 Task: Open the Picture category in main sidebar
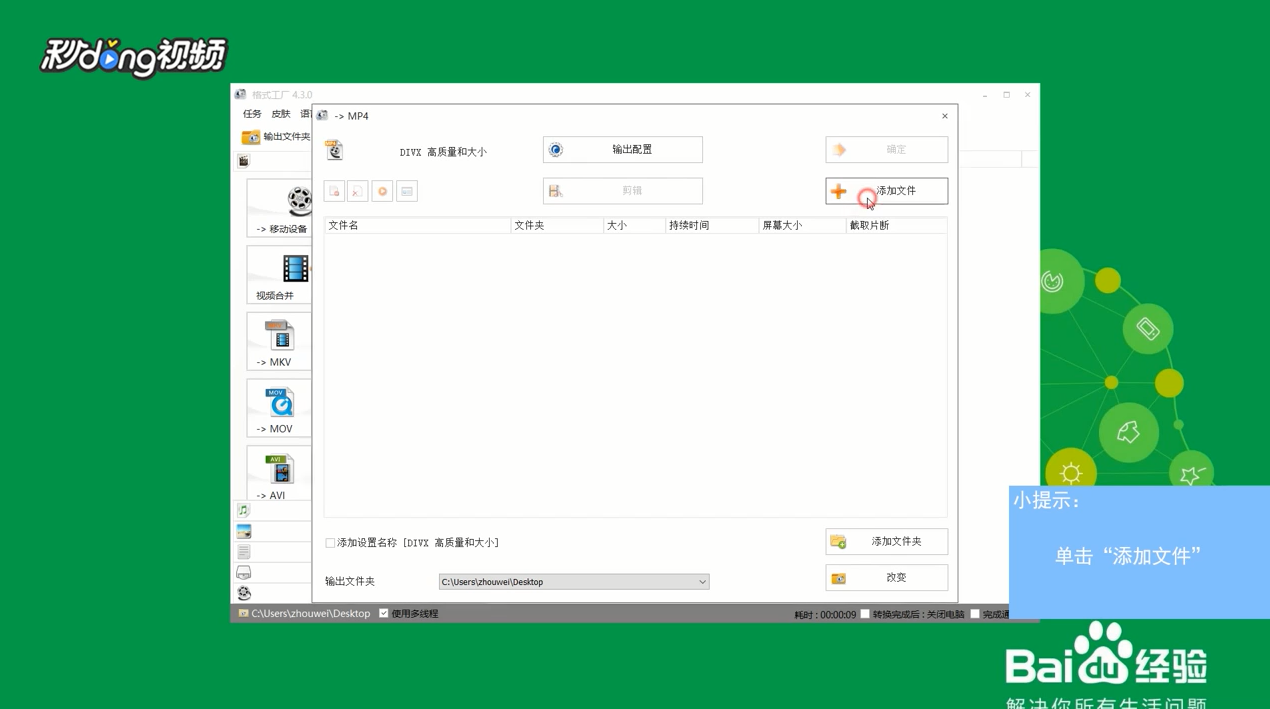pos(244,531)
